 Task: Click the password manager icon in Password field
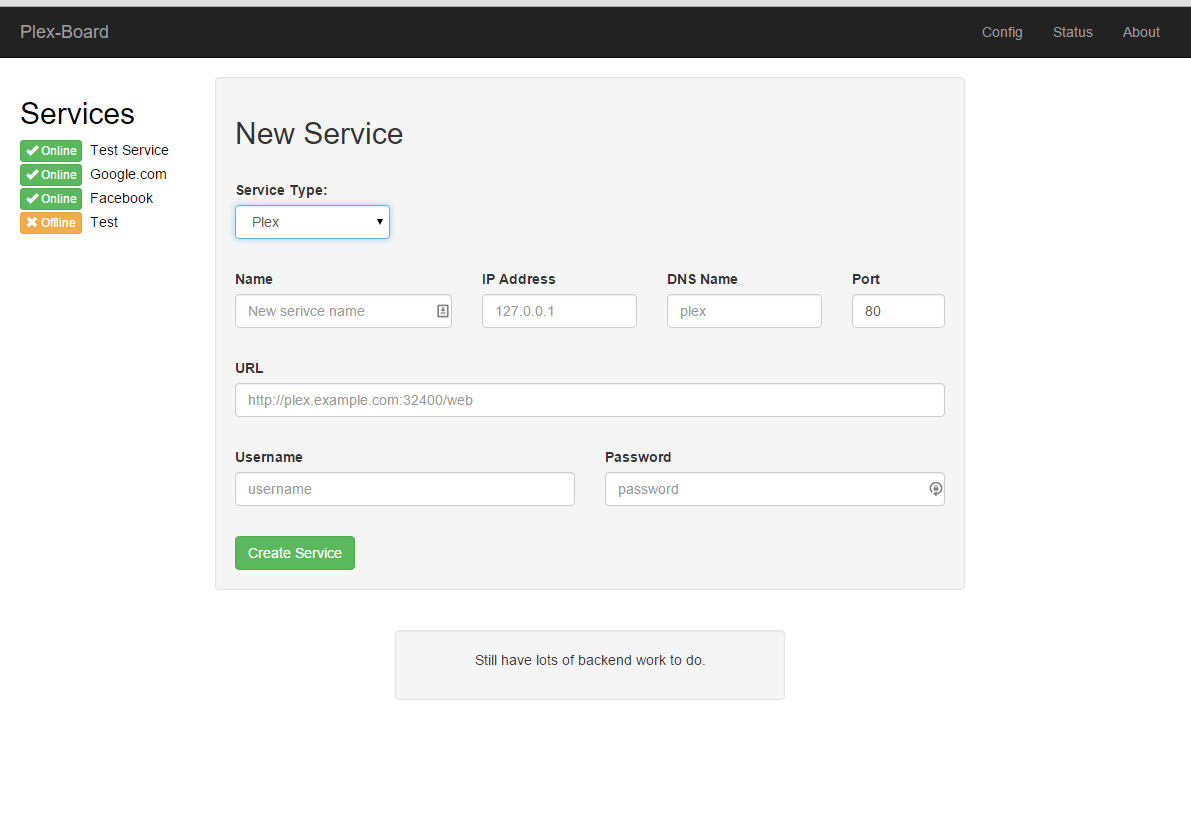click(x=936, y=489)
